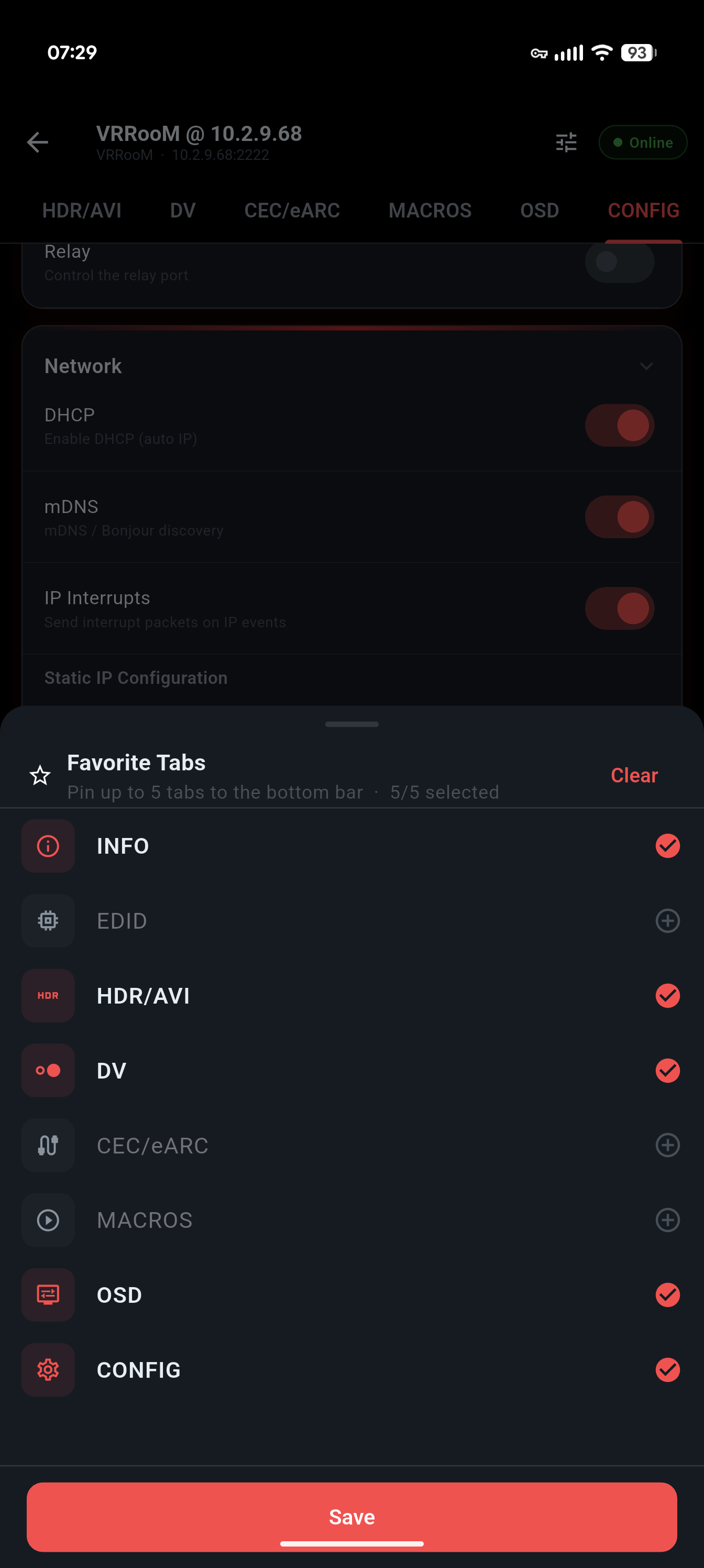Collapse the Network section chevron
This screenshot has width=704, height=1568.
[646, 366]
